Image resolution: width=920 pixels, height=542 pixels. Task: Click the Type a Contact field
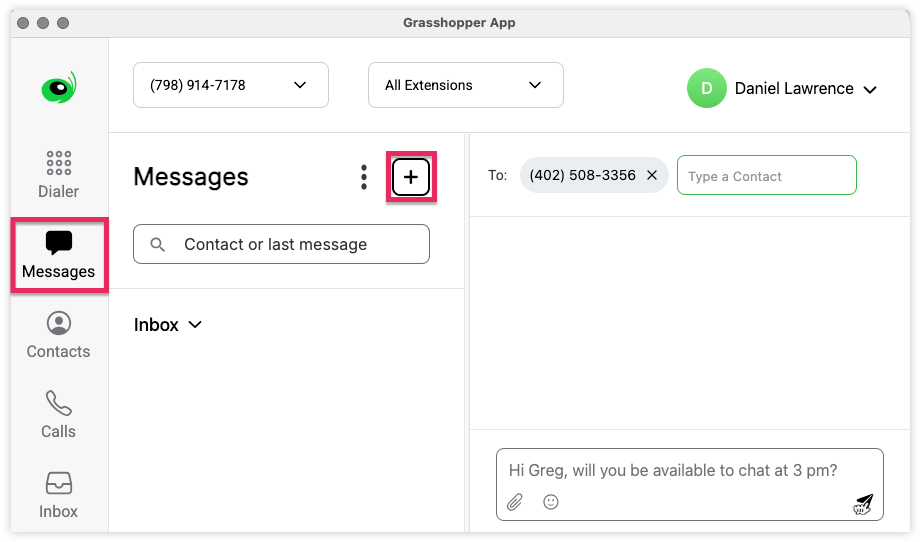(x=767, y=175)
